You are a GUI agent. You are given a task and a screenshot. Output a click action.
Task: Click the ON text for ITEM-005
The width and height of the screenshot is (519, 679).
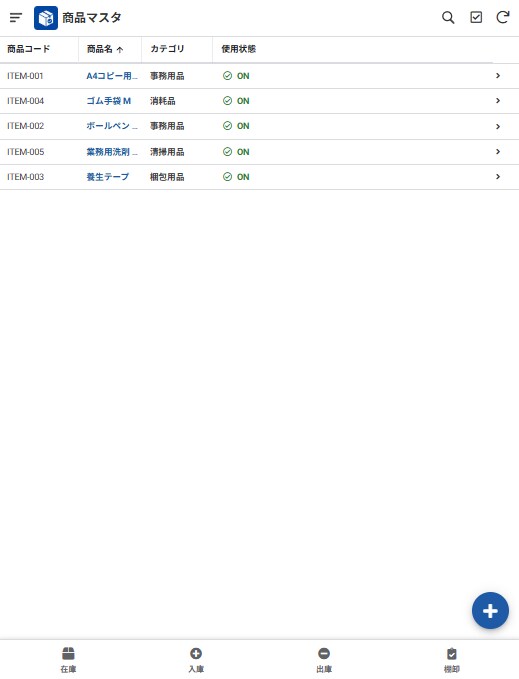coord(243,152)
